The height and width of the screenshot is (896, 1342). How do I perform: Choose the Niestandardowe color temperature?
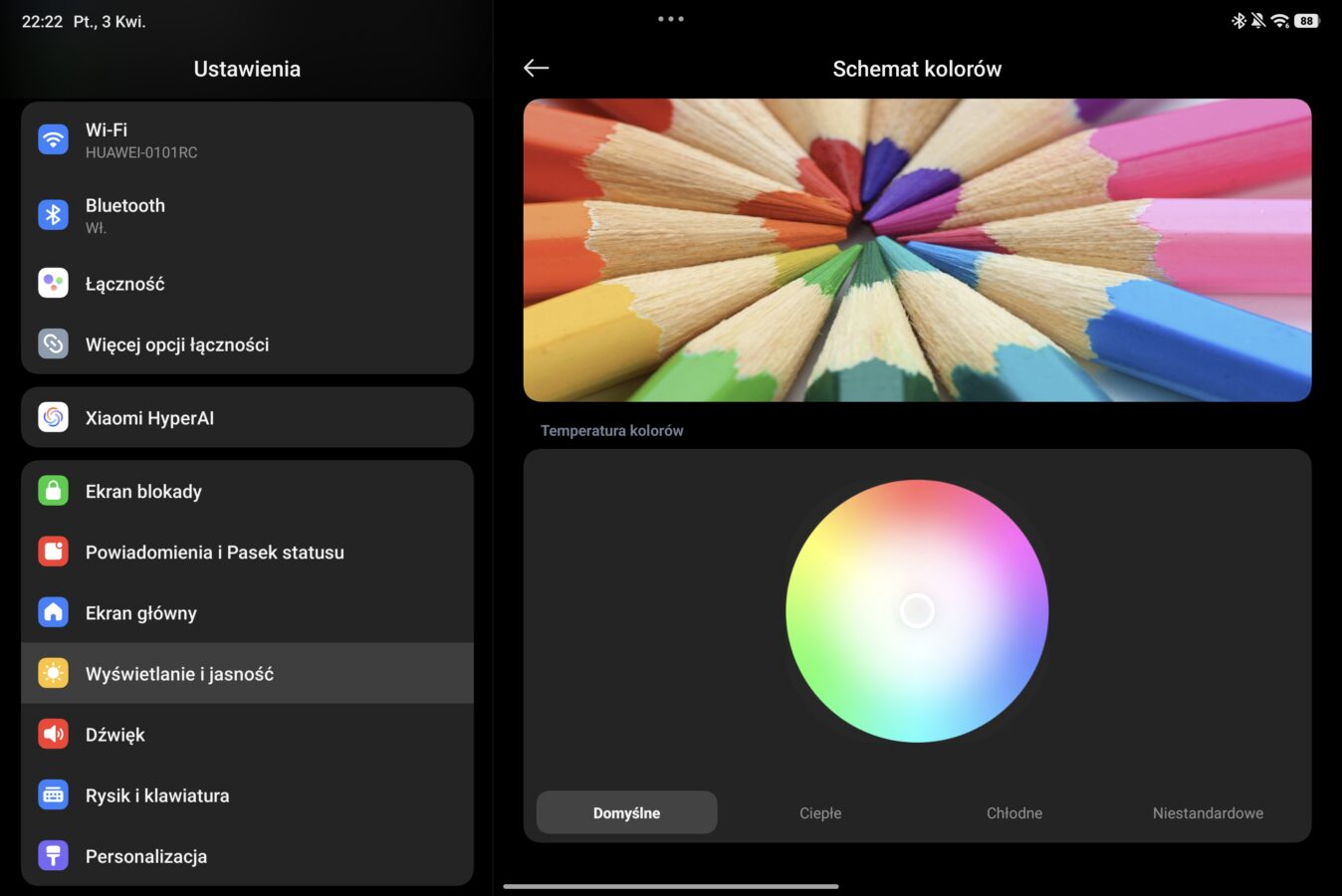tap(1208, 812)
